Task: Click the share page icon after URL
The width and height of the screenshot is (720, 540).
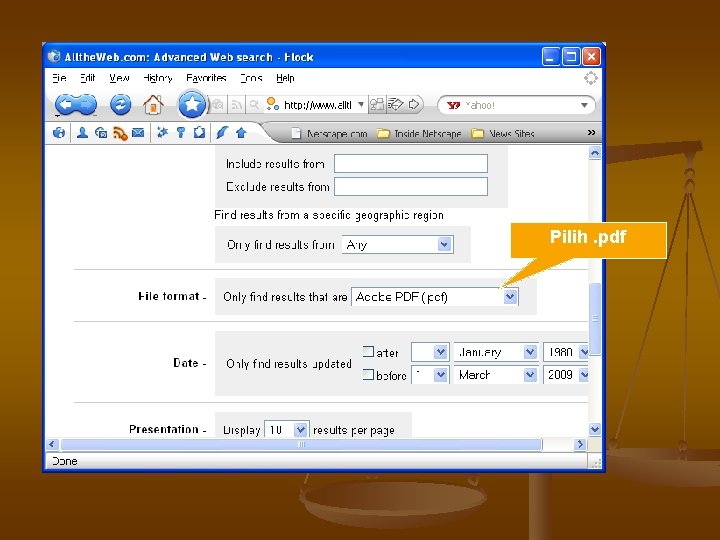Action: tap(377, 105)
